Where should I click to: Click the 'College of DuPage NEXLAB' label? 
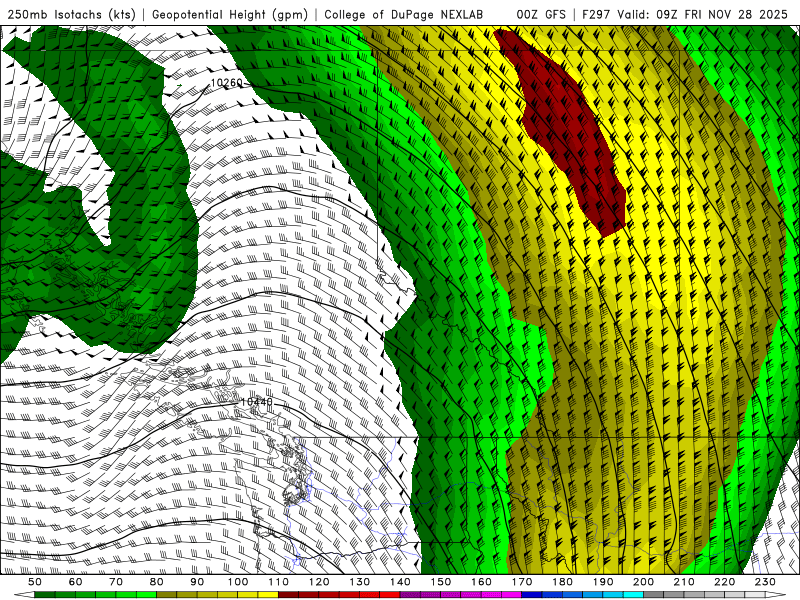[404, 15]
